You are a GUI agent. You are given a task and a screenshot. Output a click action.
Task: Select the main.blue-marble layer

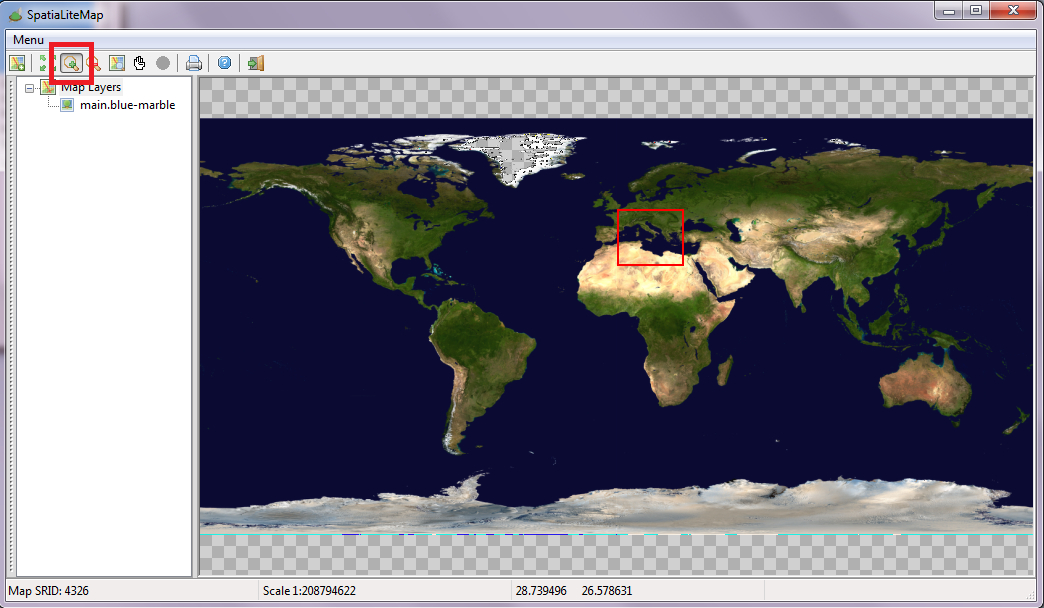point(127,105)
